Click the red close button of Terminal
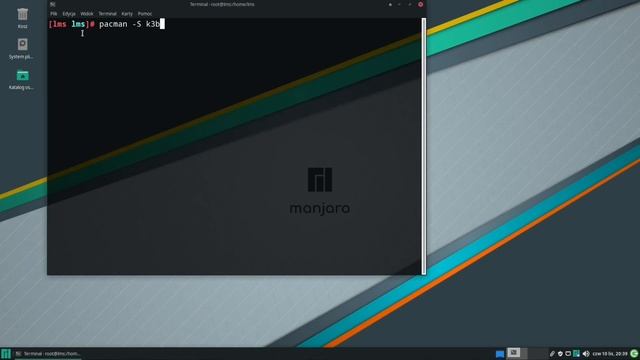 click(x=420, y=4)
